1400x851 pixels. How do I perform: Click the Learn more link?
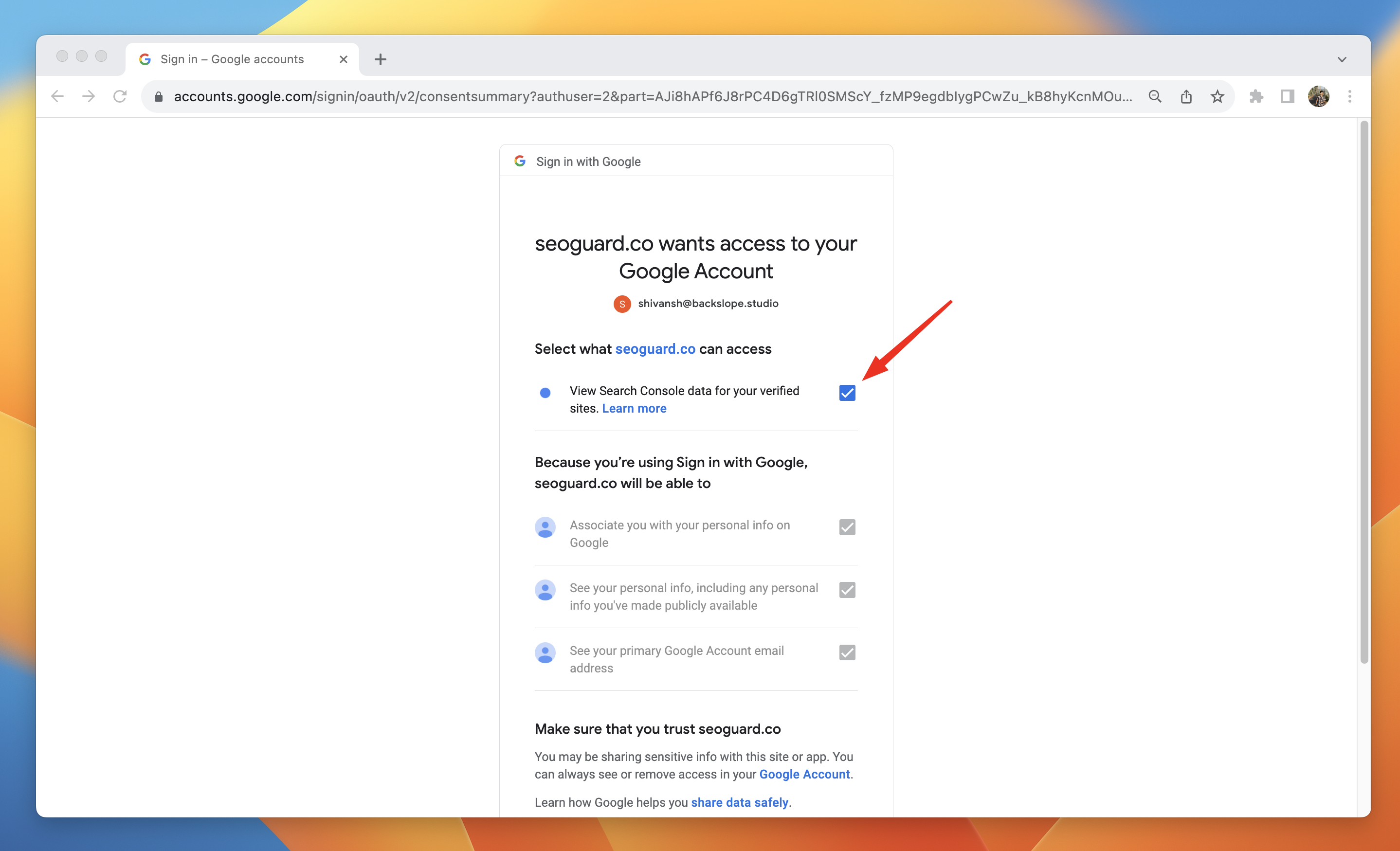click(634, 408)
